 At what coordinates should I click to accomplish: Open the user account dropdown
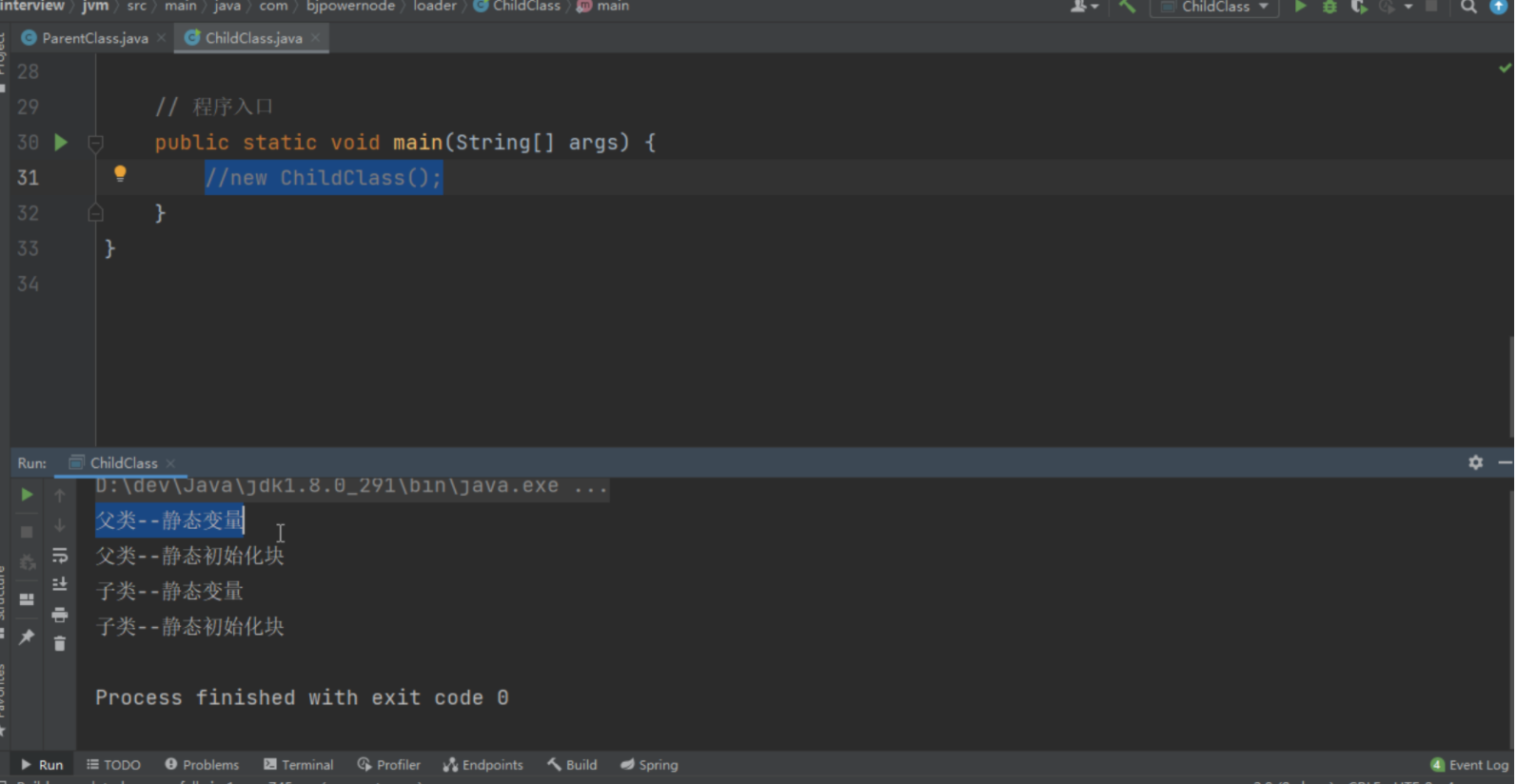click(1084, 7)
